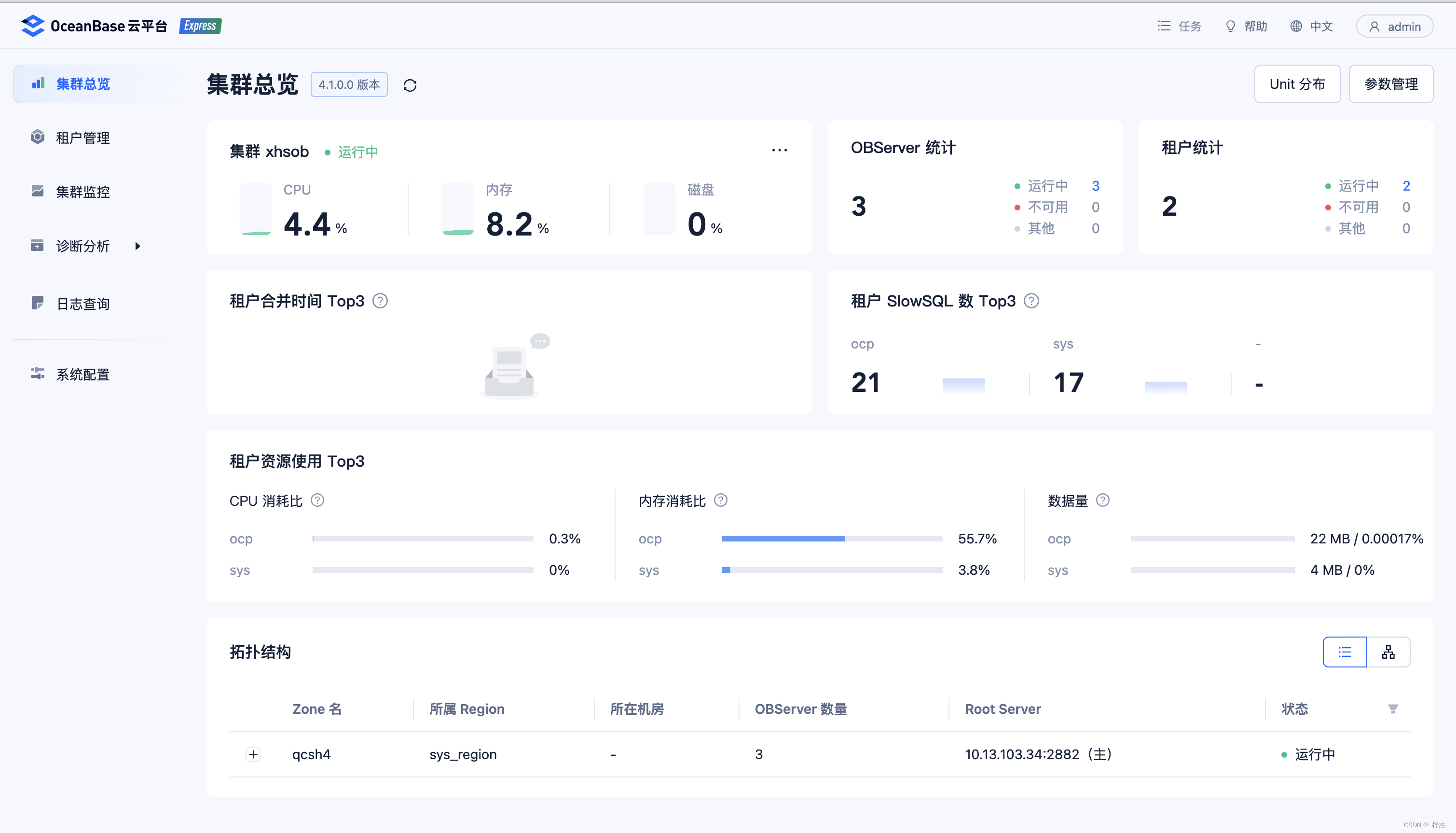
Task: Switch topology to list view
Action: [1345, 652]
